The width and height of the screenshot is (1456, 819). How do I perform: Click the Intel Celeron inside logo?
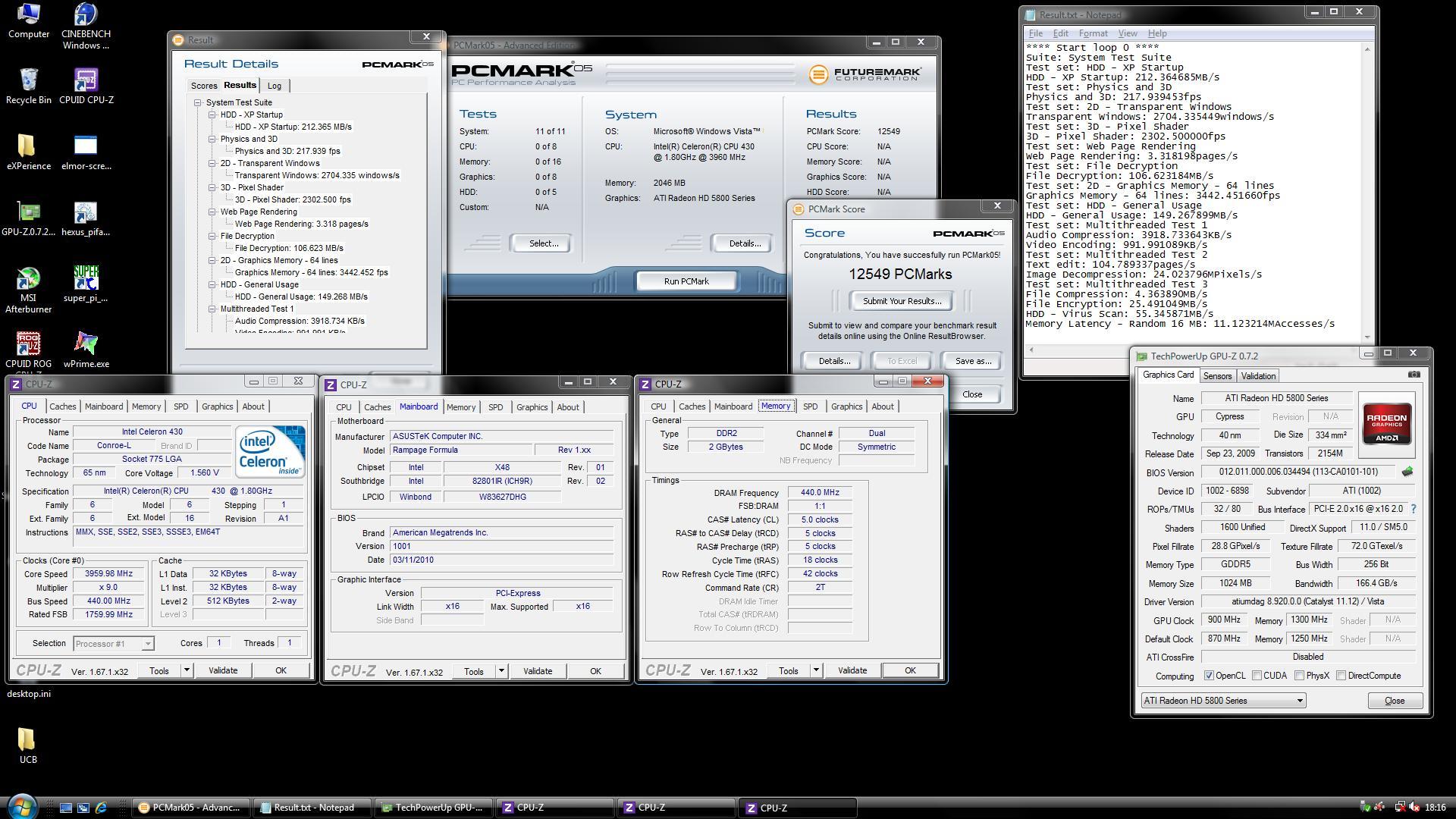tap(270, 451)
